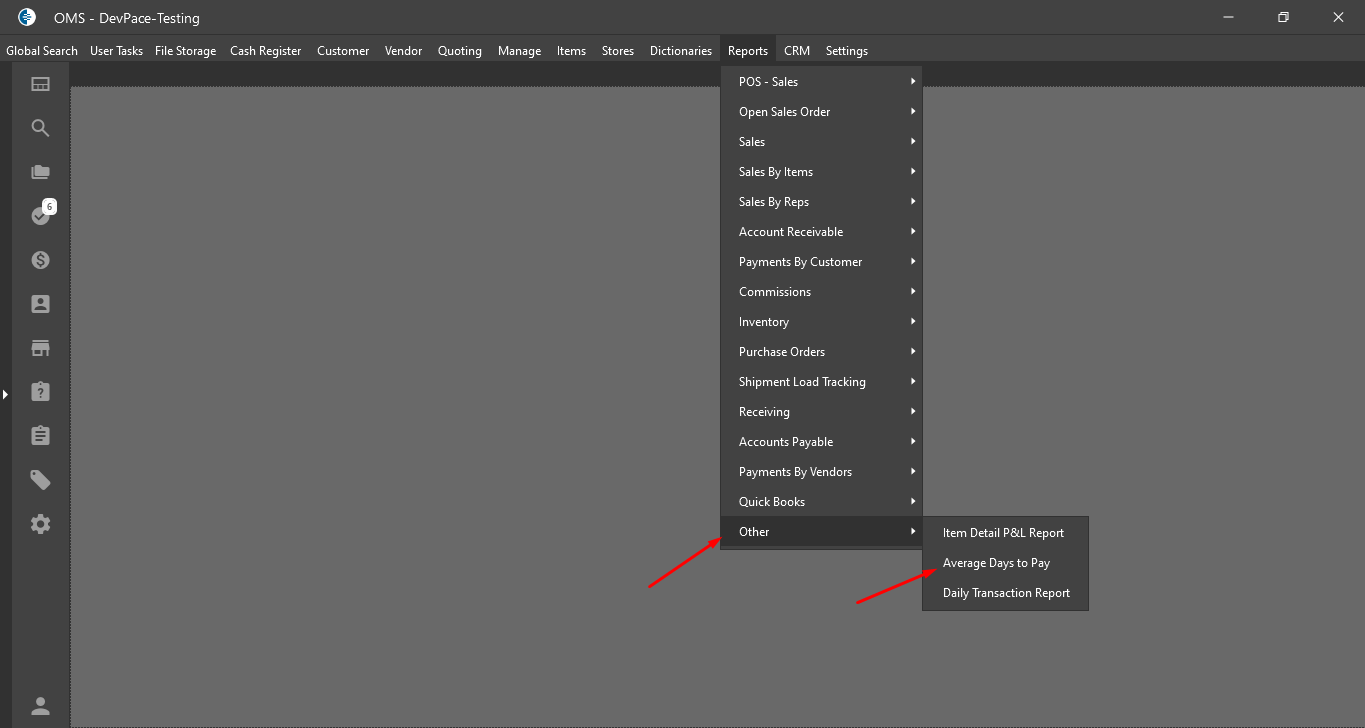1365x728 pixels.
Task: Expand the sidebar with the white arrow
Action: tap(5, 395)
